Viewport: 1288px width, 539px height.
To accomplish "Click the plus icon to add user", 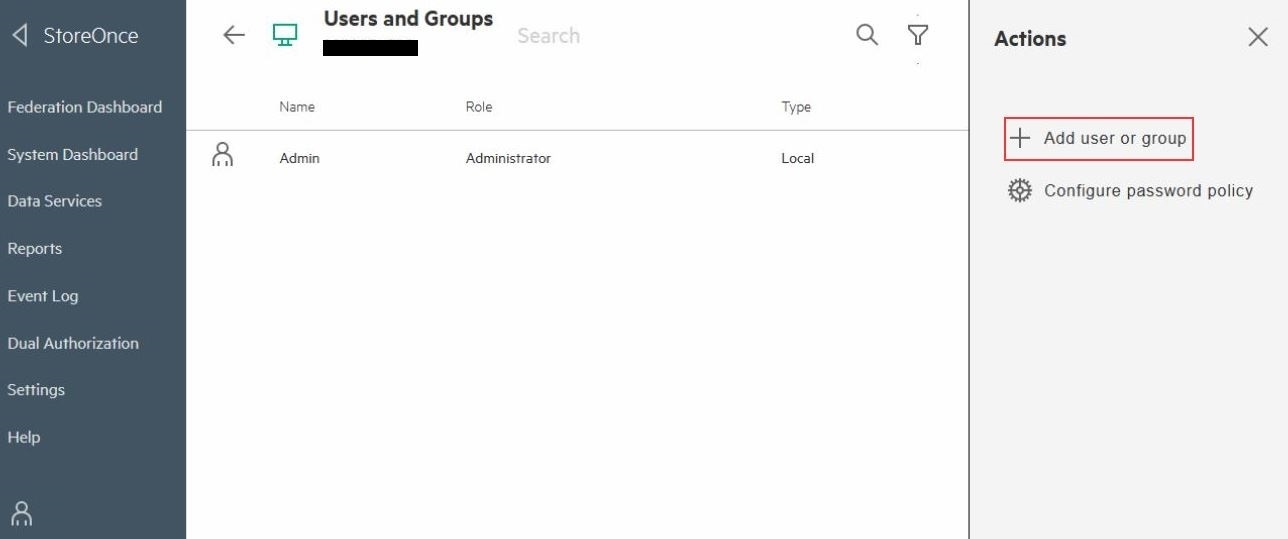I will [x=1019, y=138].
